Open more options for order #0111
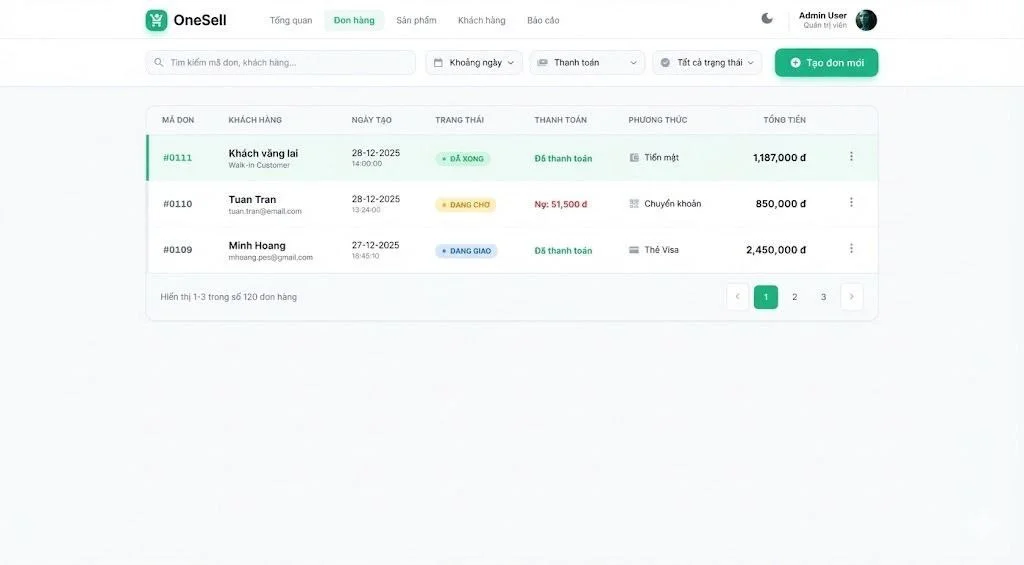The height and width of the screenshot is (565, 1024). [x=851, y=157]
